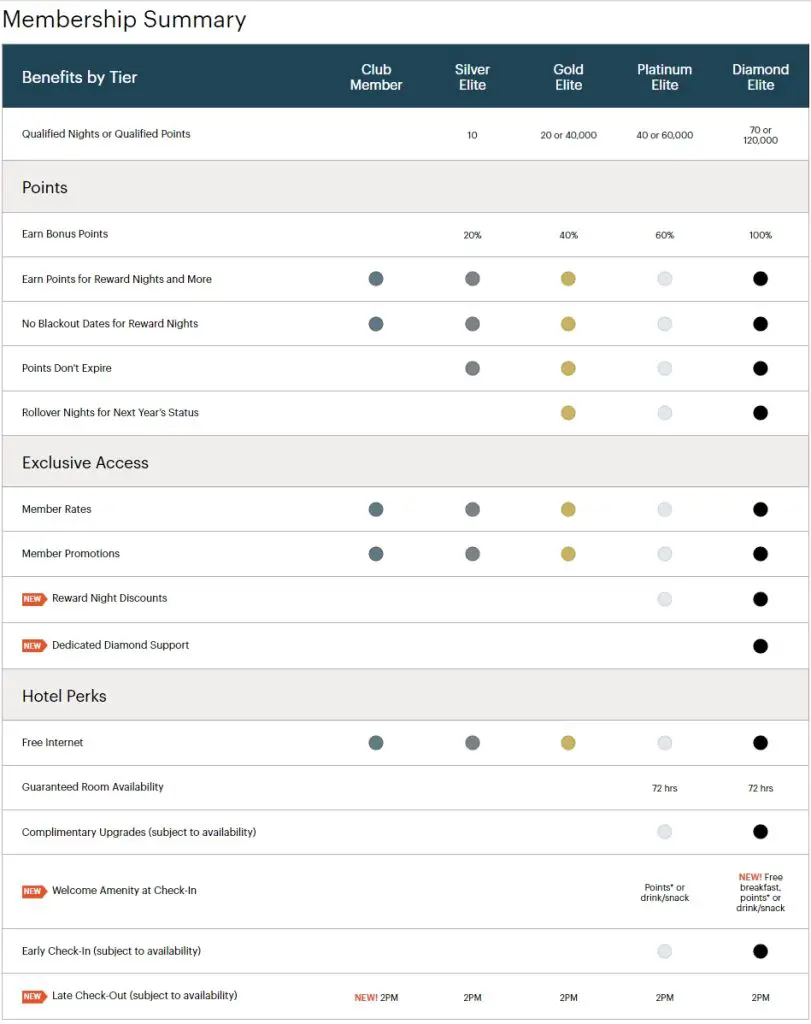
Task: Collapse the Points section header
Action: click(x=45, y=188)
